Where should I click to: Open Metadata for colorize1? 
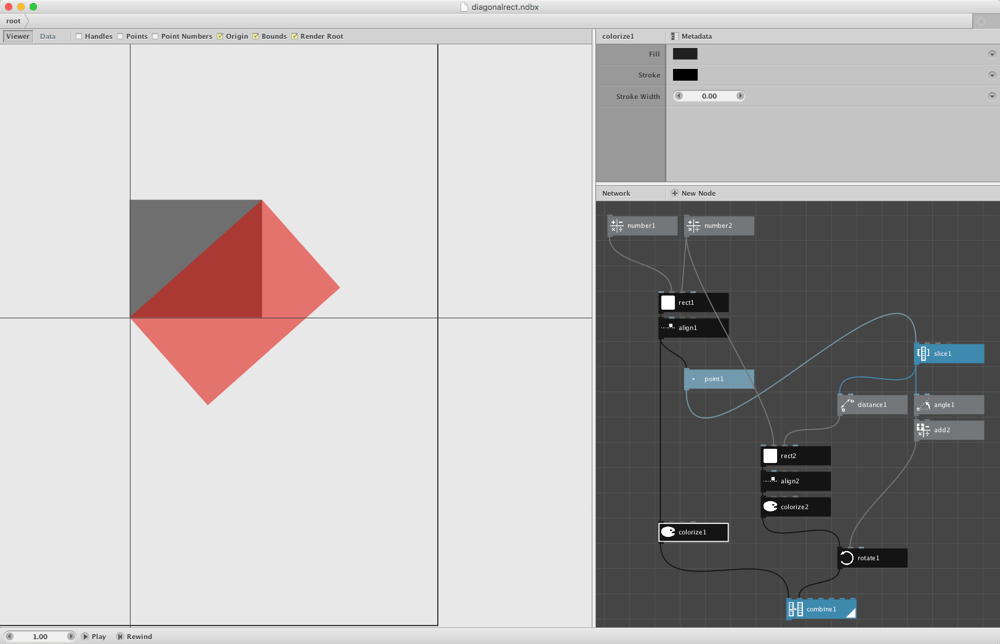(x=692, y=36)
